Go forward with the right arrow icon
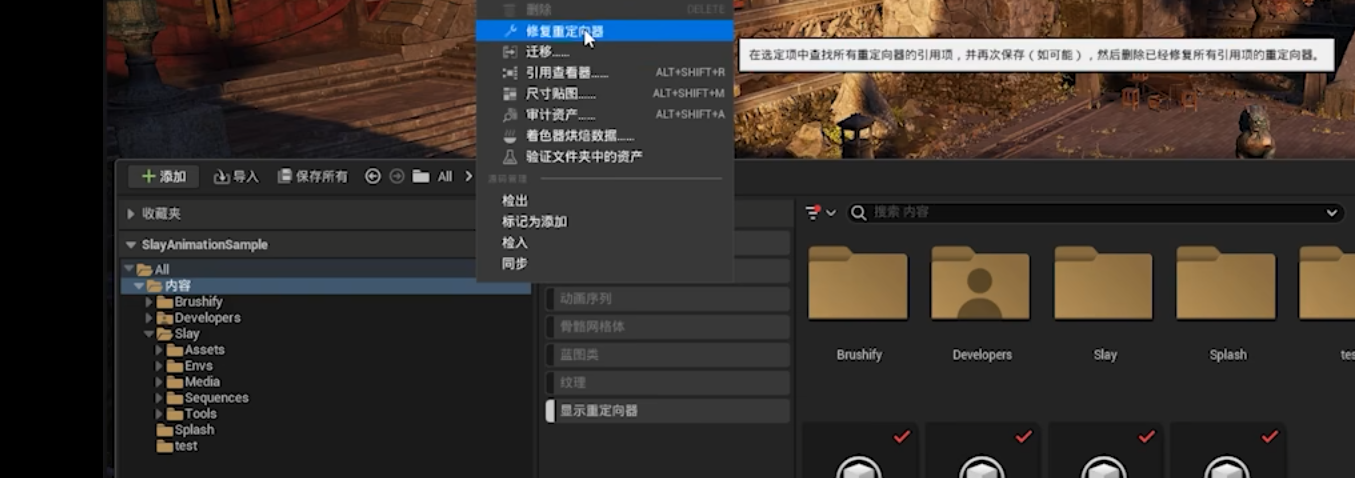 click(397, 176)
